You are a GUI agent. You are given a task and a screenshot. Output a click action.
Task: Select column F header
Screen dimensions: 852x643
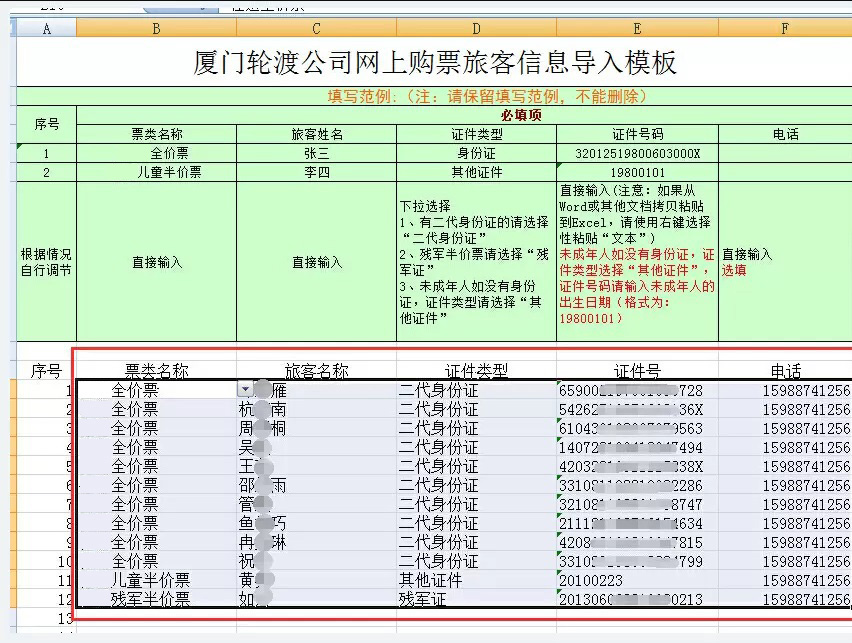coord(785,28)
